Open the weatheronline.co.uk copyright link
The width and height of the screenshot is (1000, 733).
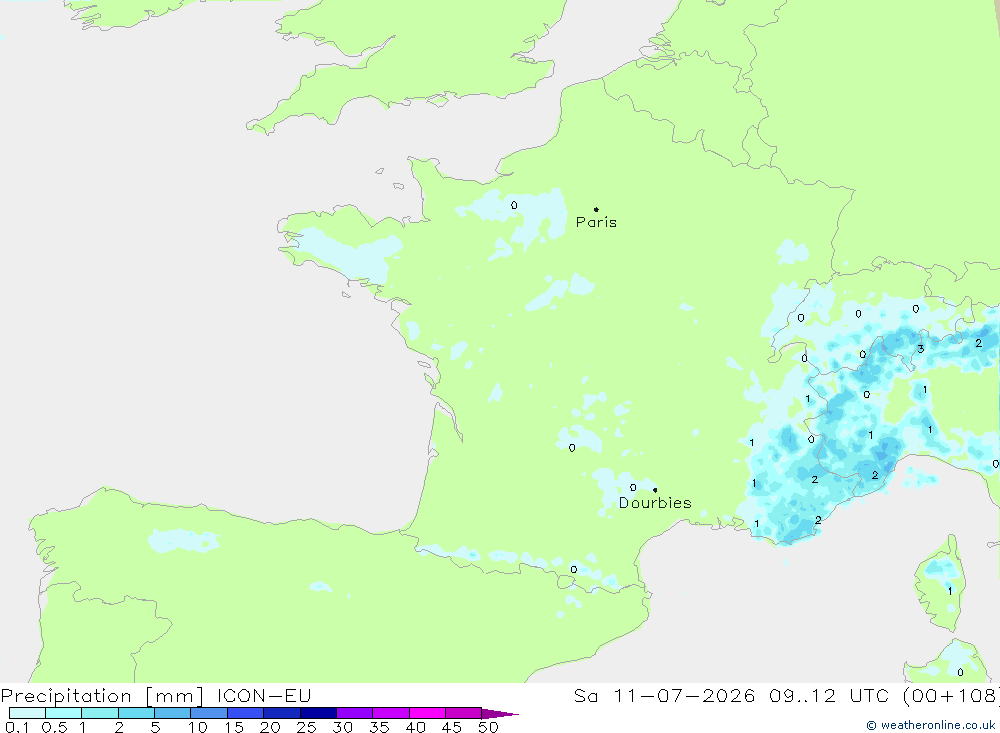931,725
